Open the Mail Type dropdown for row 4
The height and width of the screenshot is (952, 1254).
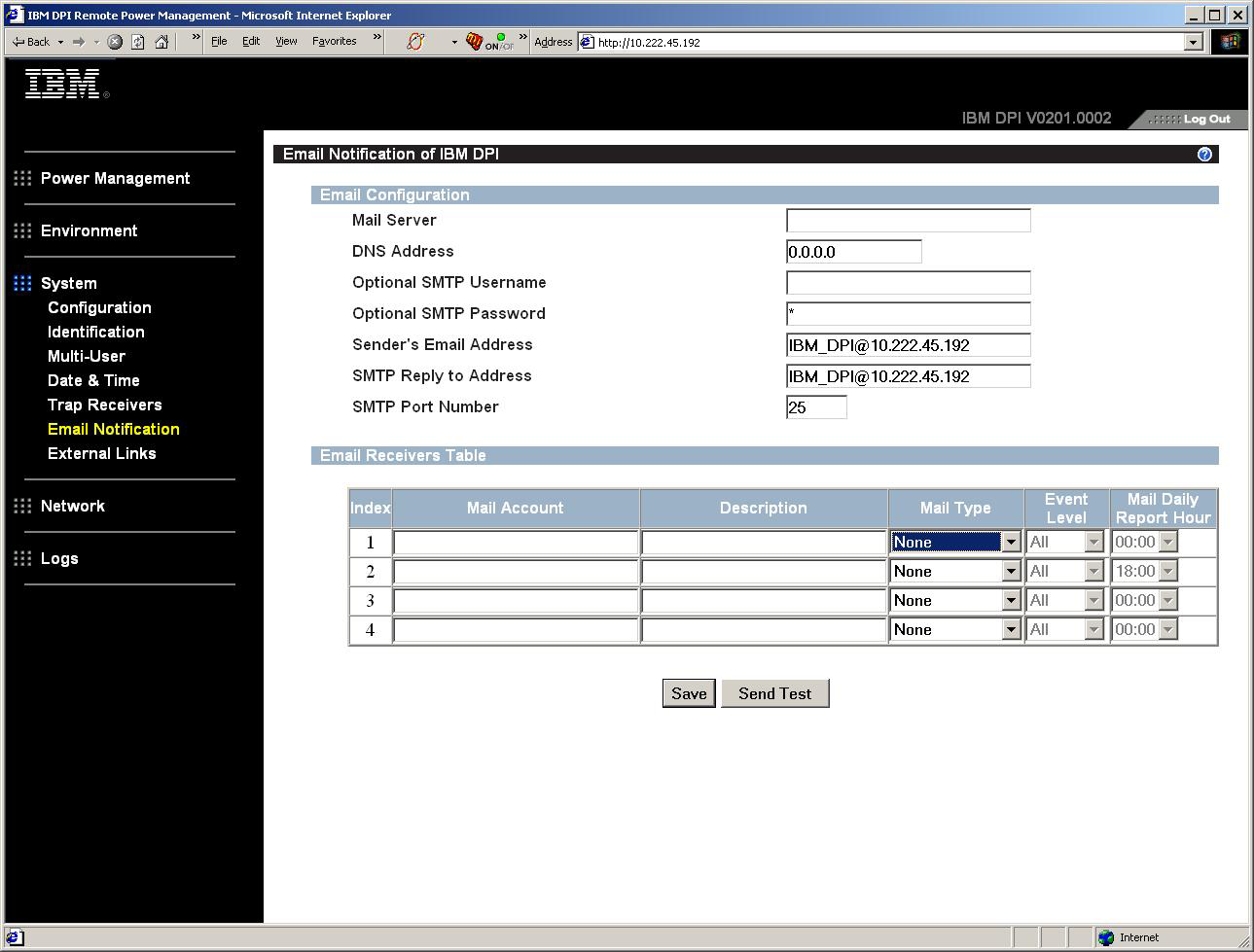[955, 629]
